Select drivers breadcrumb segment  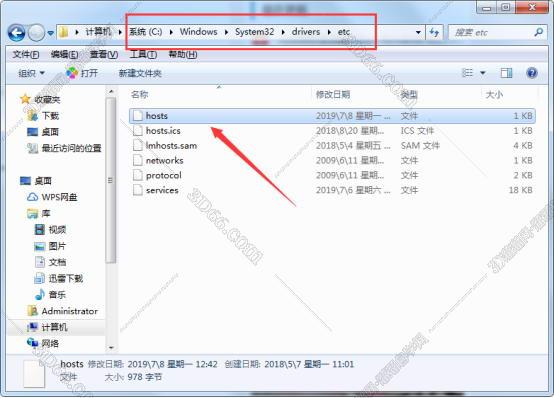[x=306, y=32]
